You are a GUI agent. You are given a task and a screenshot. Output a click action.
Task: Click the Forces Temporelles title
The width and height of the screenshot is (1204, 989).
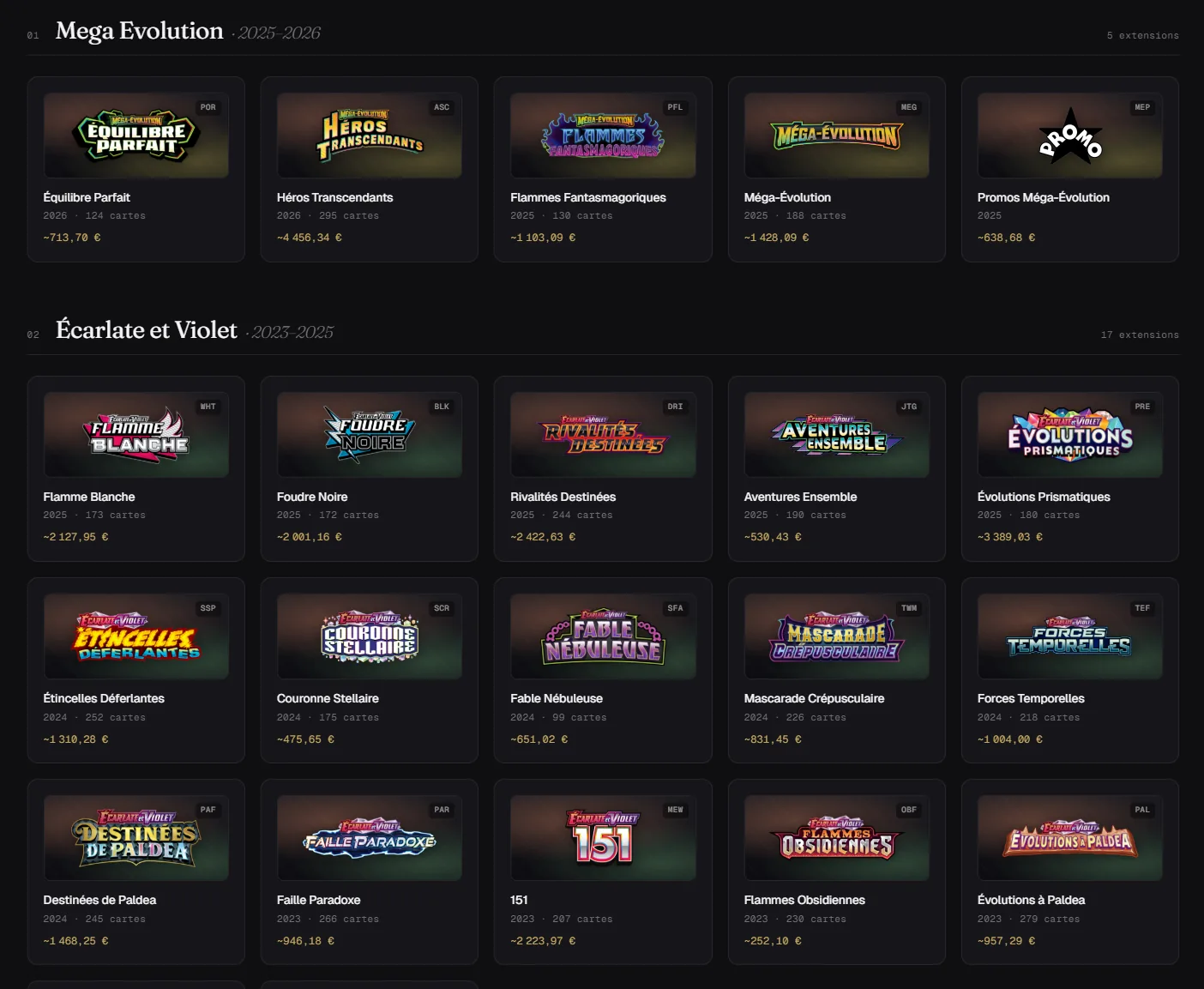click(x=1031, y=698)
